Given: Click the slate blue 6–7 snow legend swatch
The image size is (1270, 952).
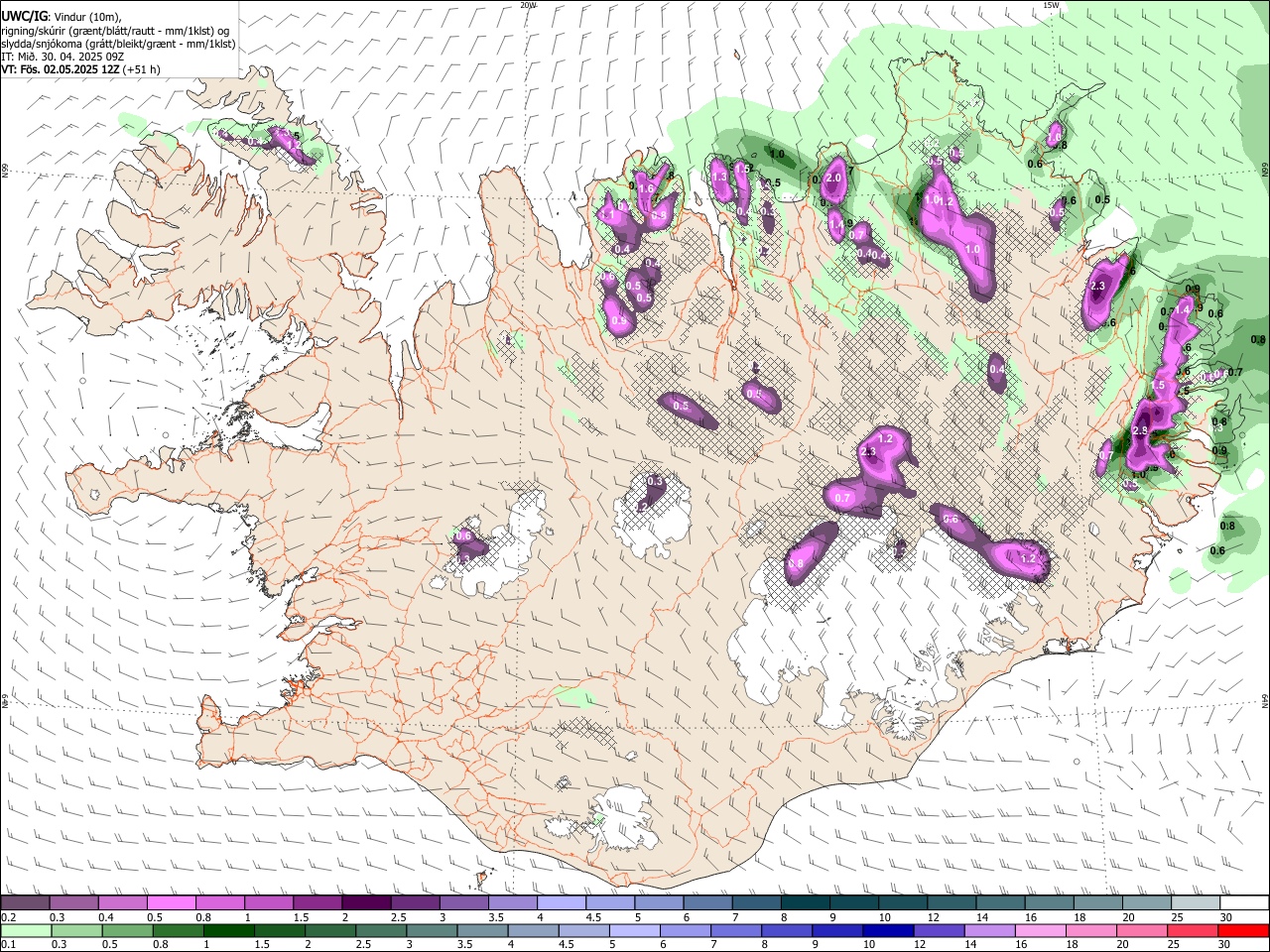Looking at the screenshot, I should 708,903.
